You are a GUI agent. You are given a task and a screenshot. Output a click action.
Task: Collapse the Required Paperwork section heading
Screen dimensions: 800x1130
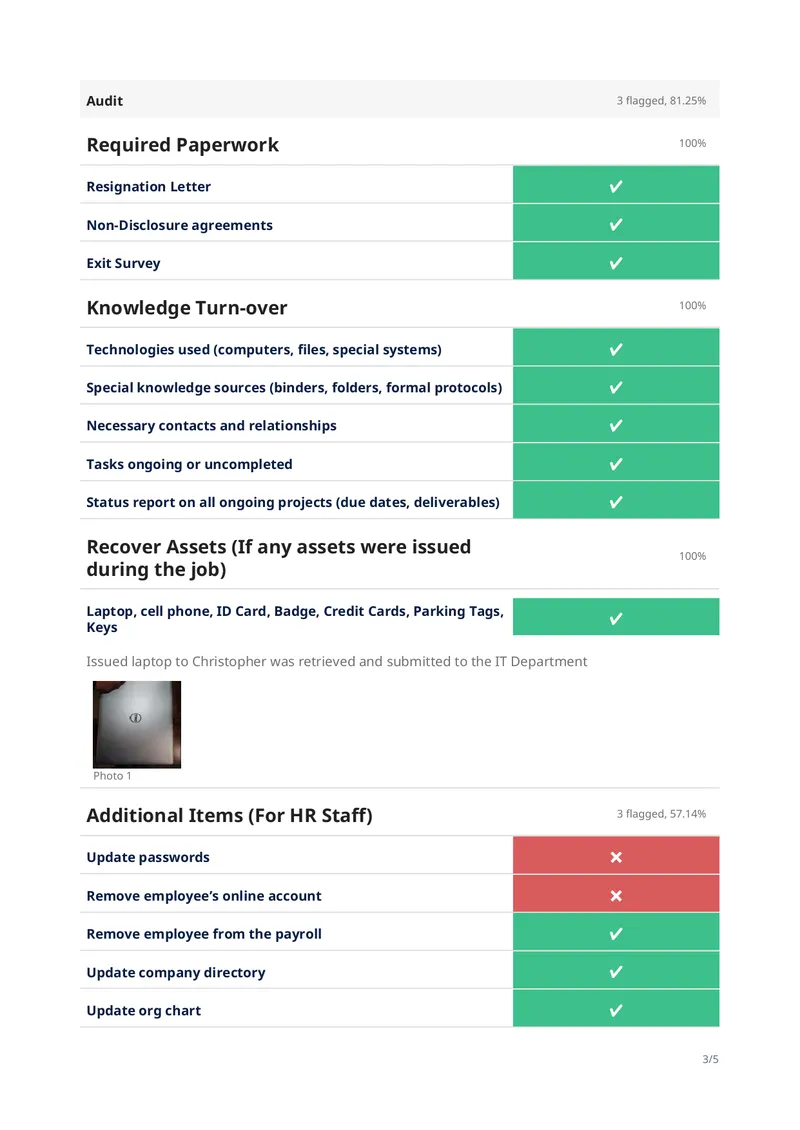coord(182,145)
